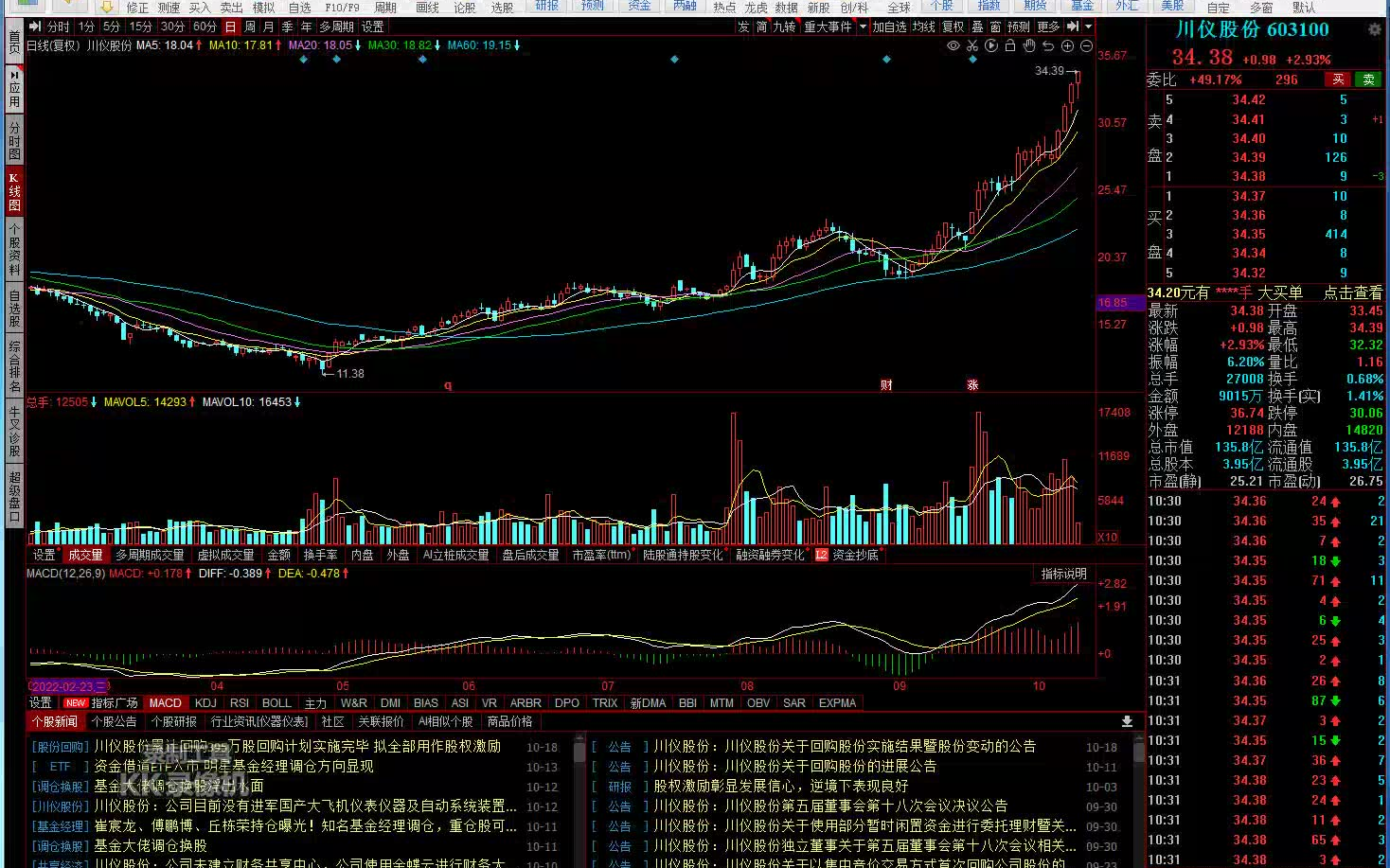Open the news about 公司目前没有进军国产大飞机

coord(306,806)
